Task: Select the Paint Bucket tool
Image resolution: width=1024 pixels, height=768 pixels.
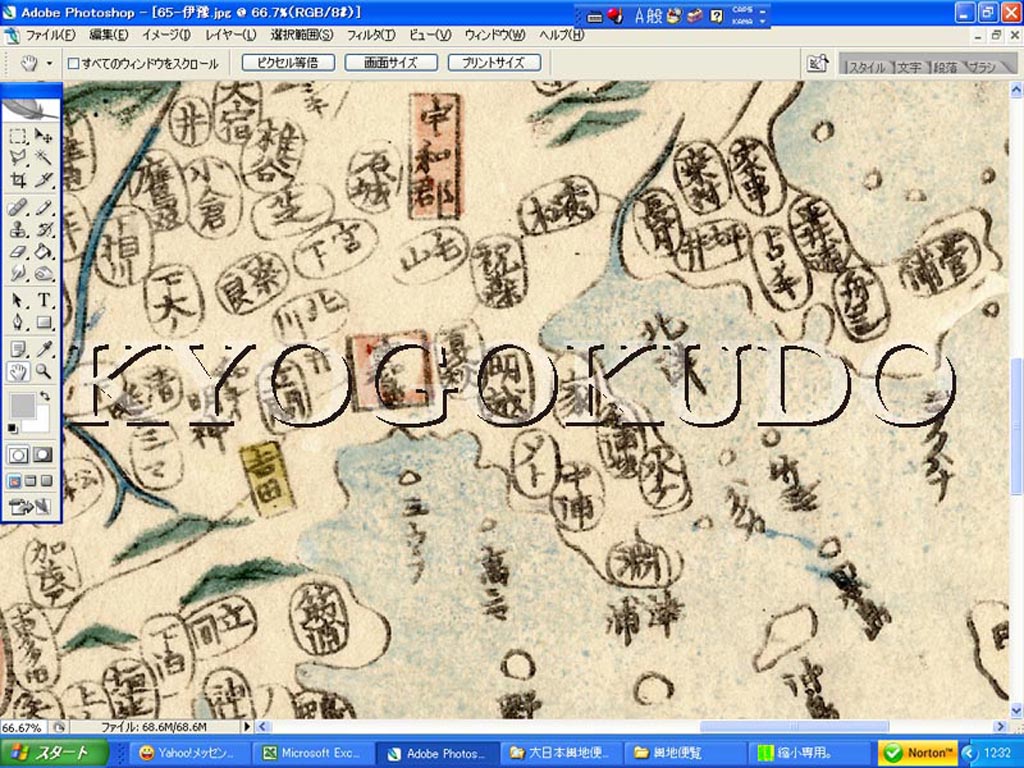Action: pos(43,251)
